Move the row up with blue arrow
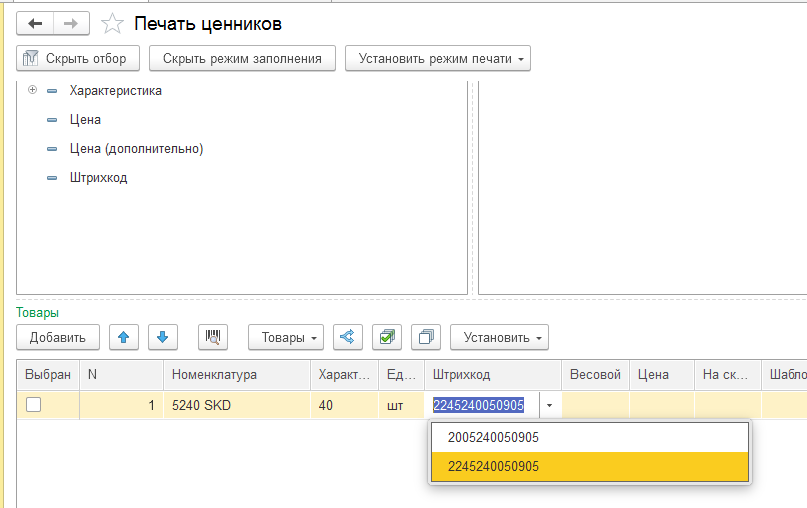The image size is (807, 508). pos(123,337)
